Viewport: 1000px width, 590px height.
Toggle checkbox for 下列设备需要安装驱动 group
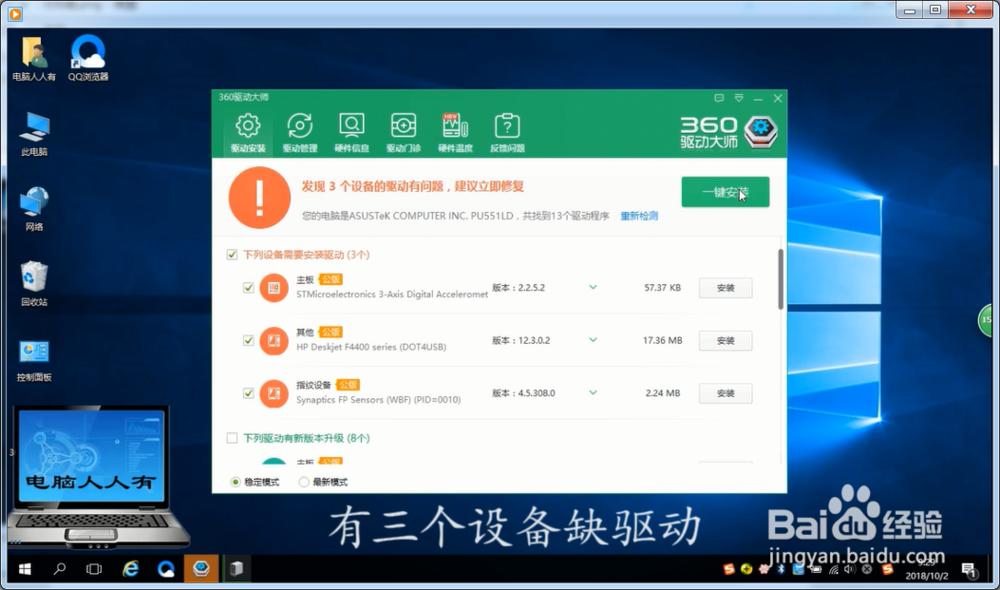click(x=232, y=254)
